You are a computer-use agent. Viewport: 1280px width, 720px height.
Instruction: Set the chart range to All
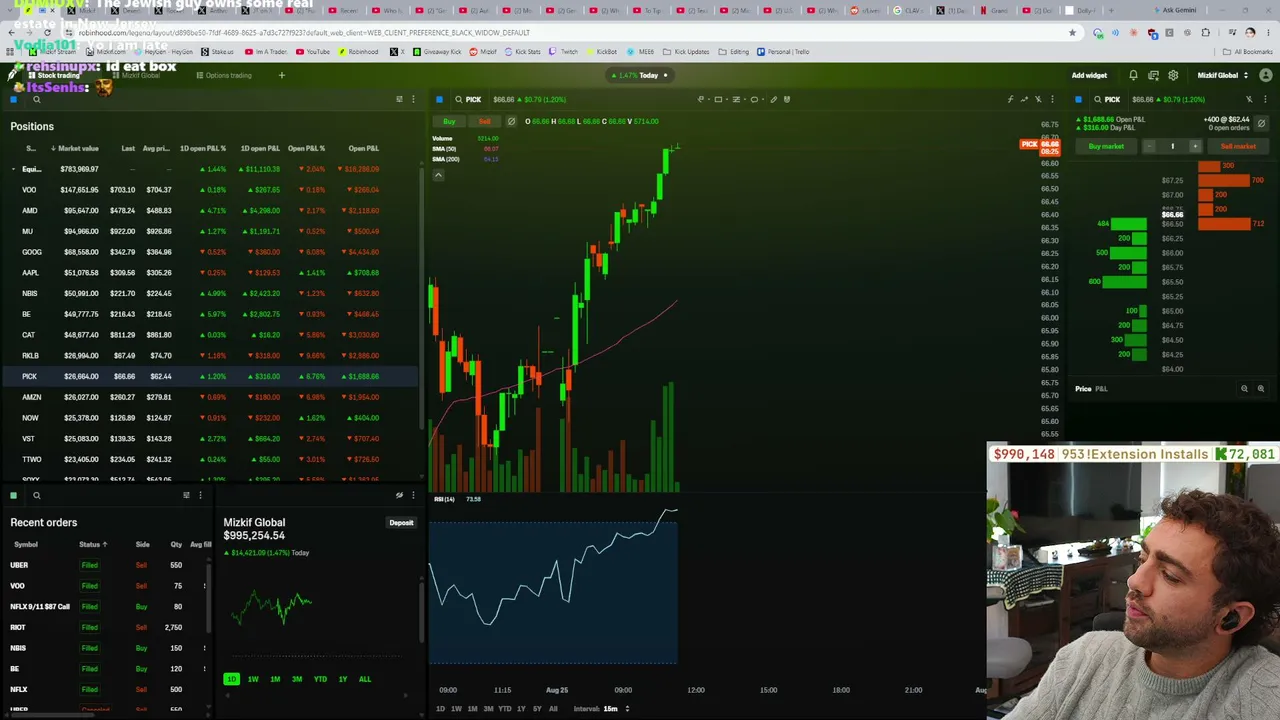553,709
